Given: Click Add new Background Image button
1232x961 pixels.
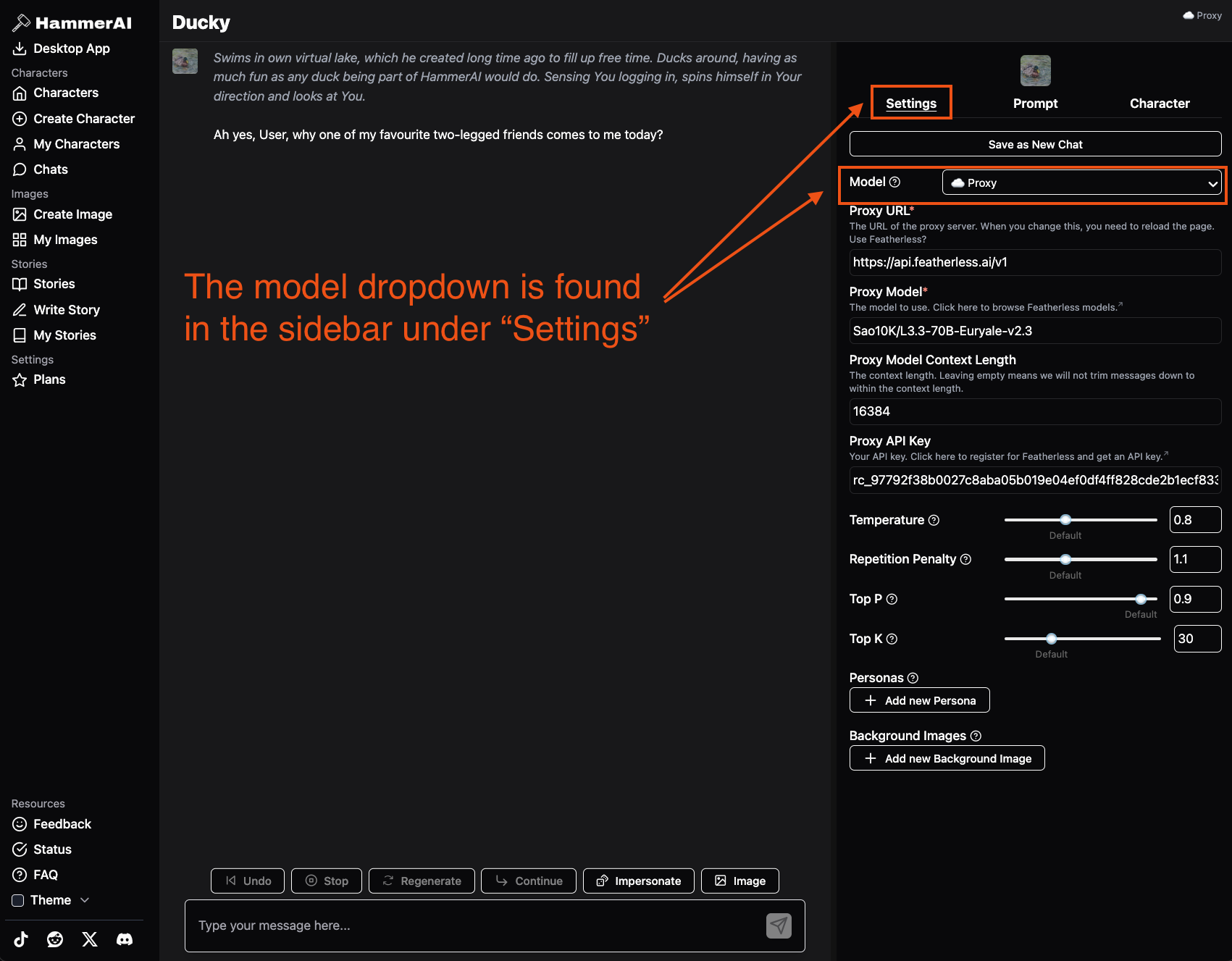Looking at the screenshot, I should (x=947, y=758).
